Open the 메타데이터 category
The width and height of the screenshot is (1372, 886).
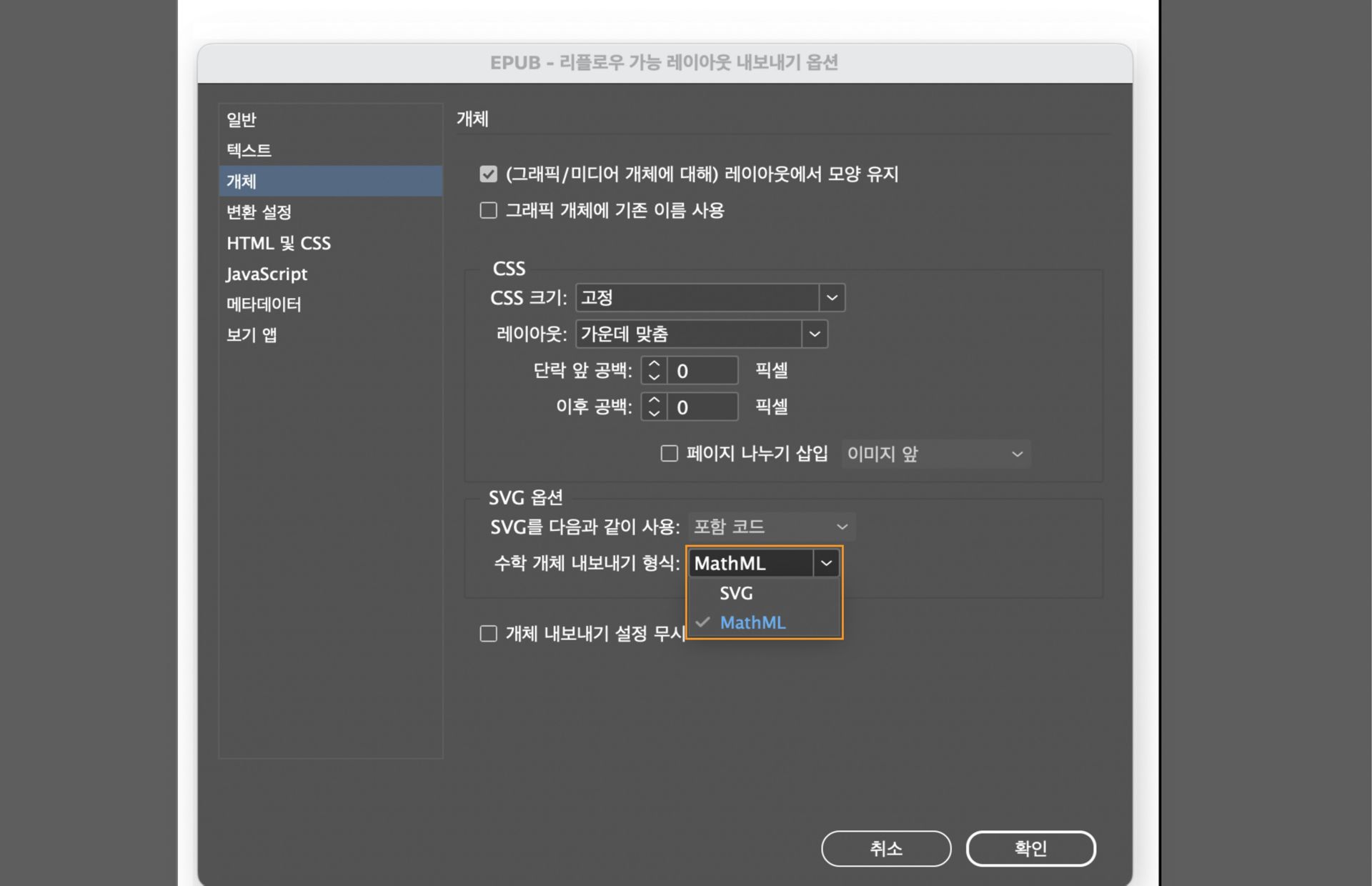coord(263,304)
